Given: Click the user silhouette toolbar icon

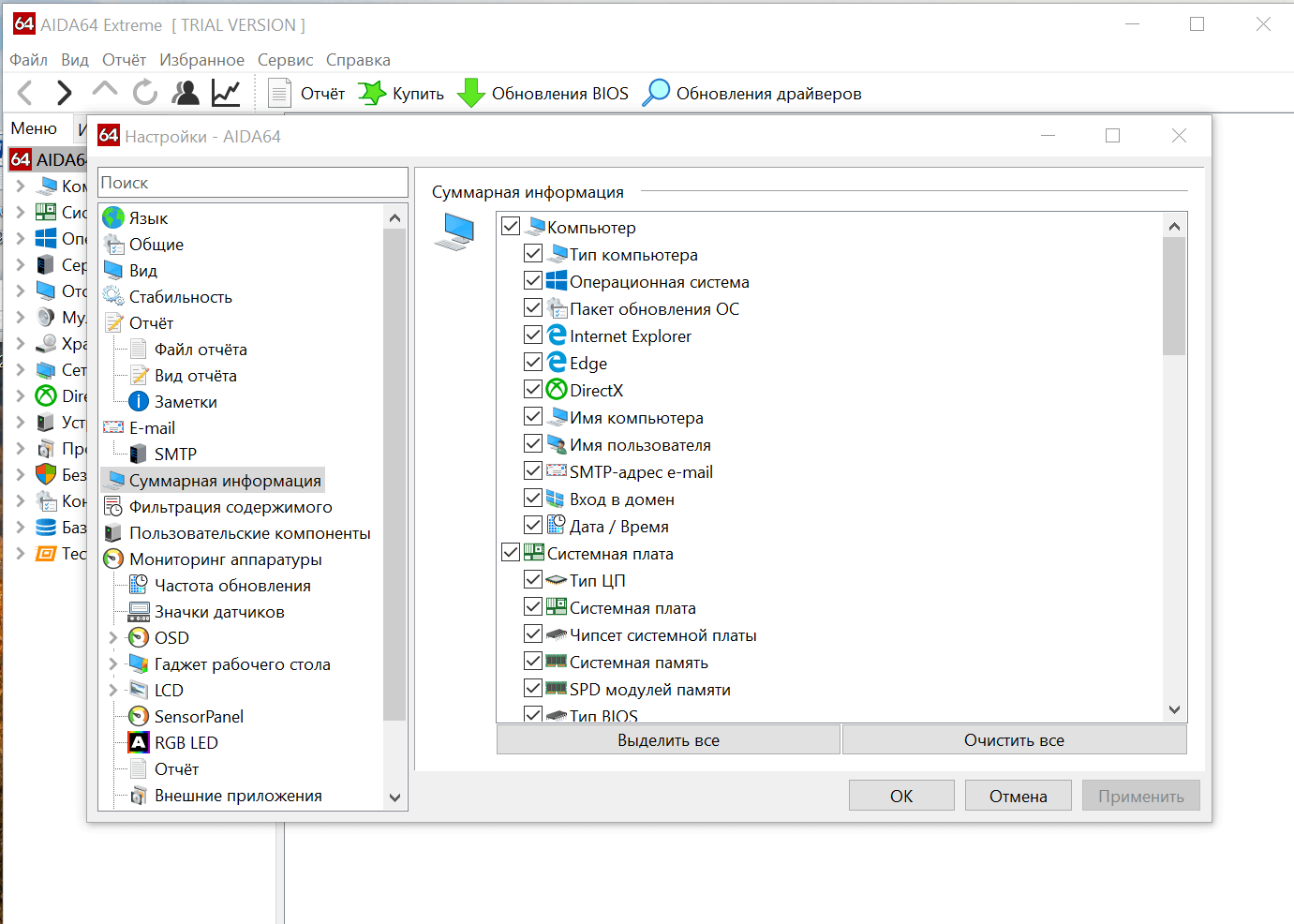Looking at the screenshot, I should (186, 93).
